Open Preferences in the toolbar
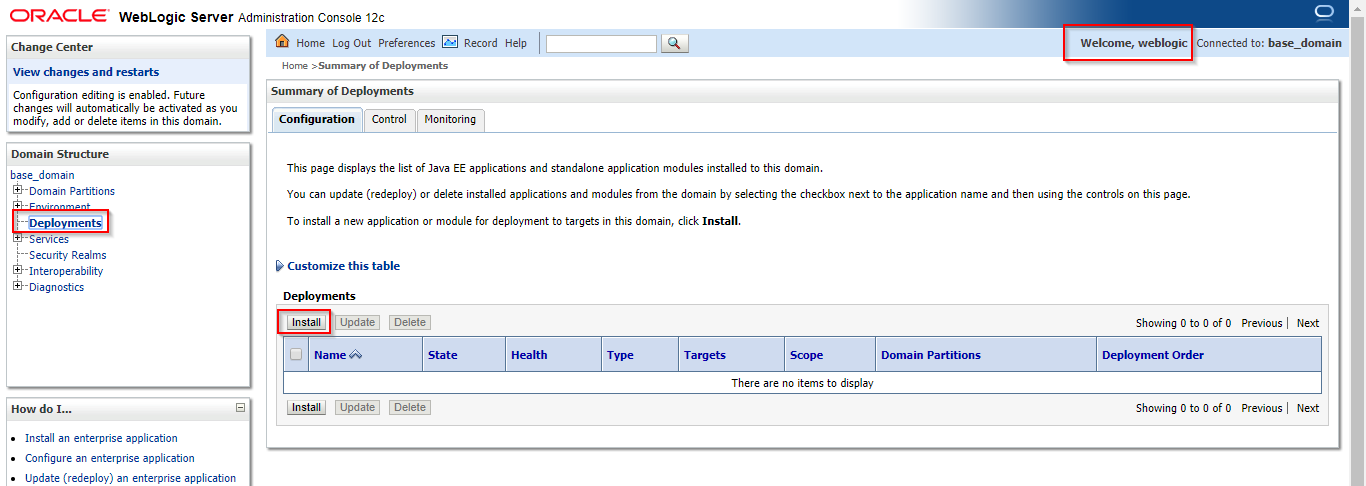Image resolution: width=1366 pixels, height=486 pixels. (x=406, y=43)
